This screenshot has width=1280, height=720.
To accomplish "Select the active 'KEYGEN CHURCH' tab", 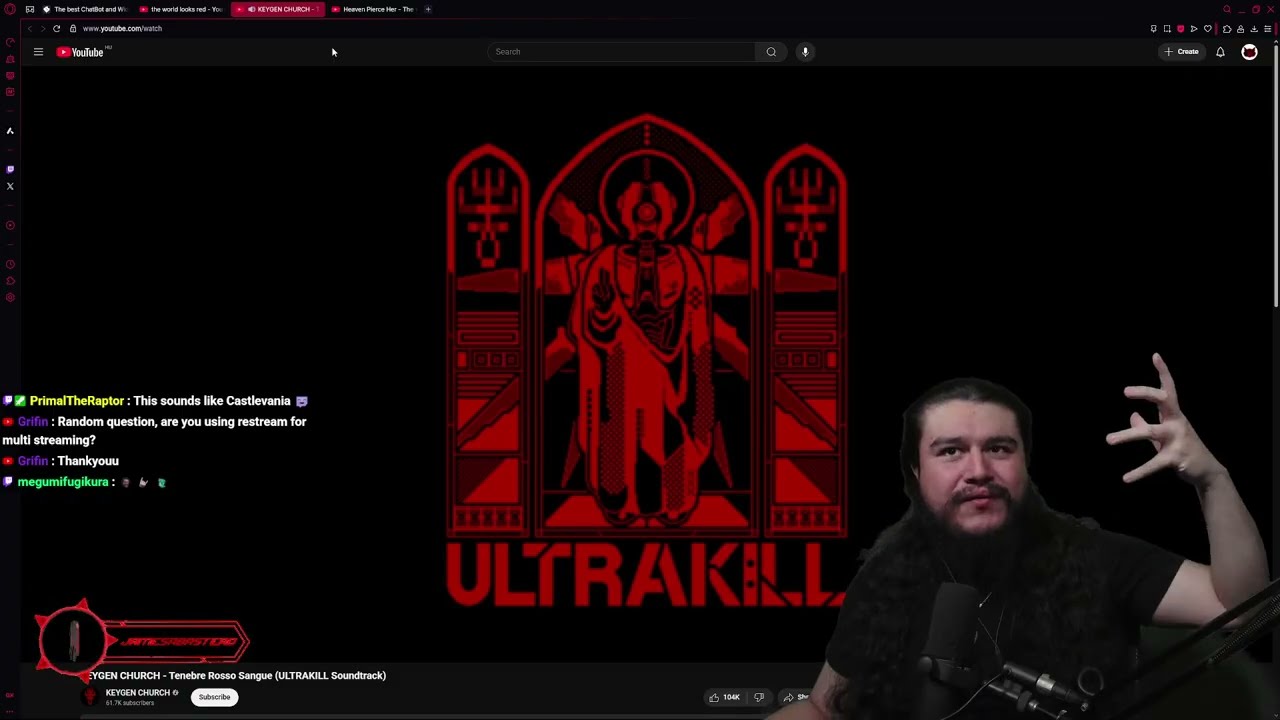I will tap(278, 9).
